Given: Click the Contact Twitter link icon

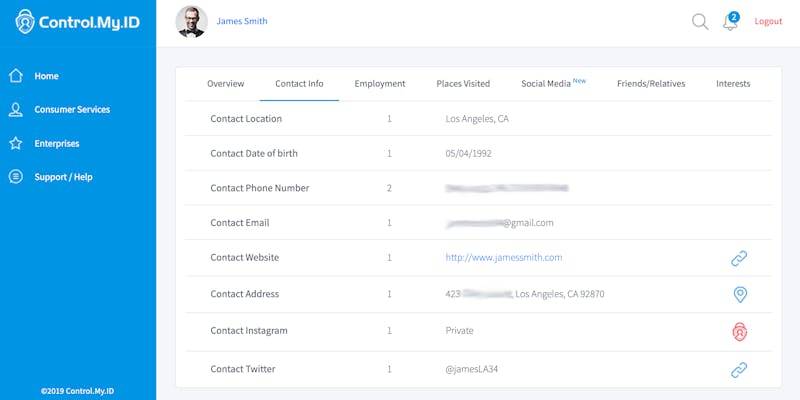Looking at the screenshot, I should click(739, 370).
